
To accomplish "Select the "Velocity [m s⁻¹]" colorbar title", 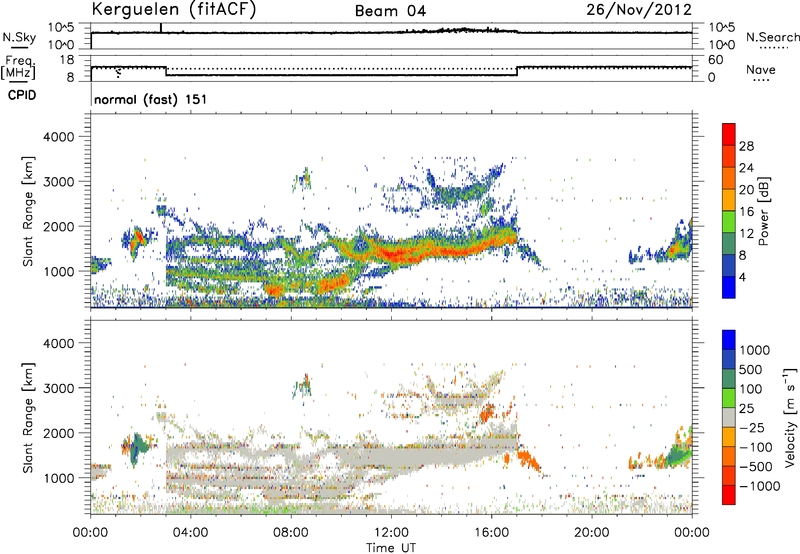I will tap(790, 418).
